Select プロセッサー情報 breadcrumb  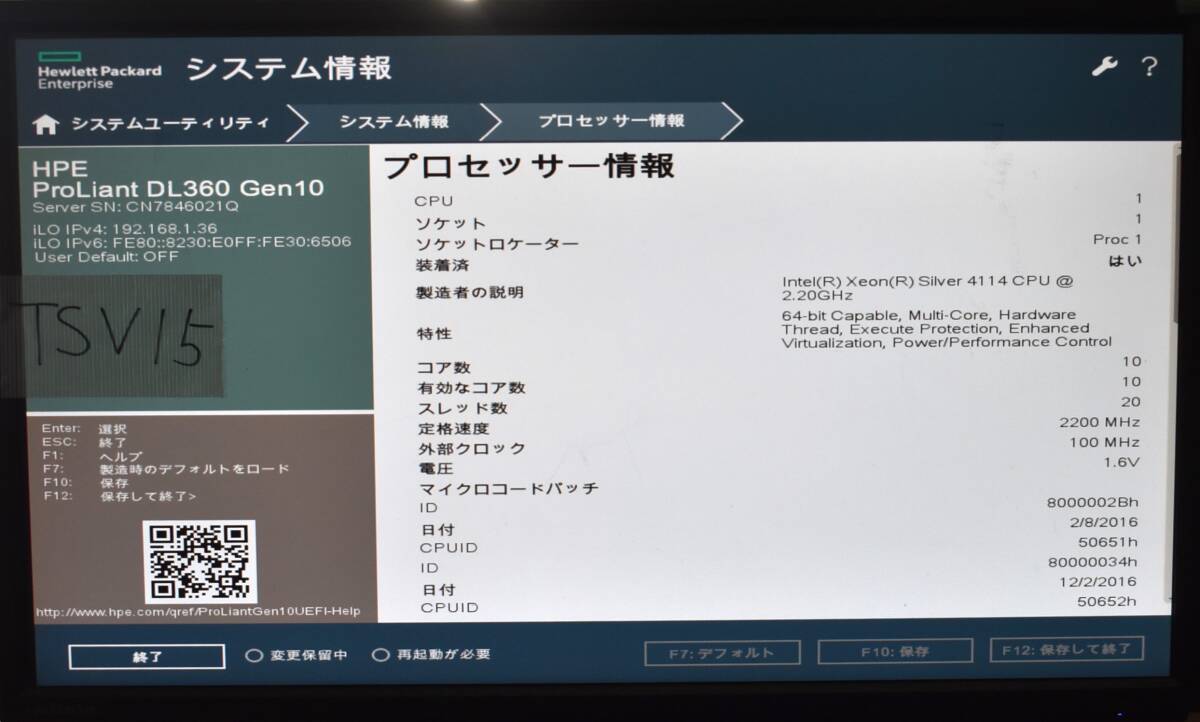point(612,121)
